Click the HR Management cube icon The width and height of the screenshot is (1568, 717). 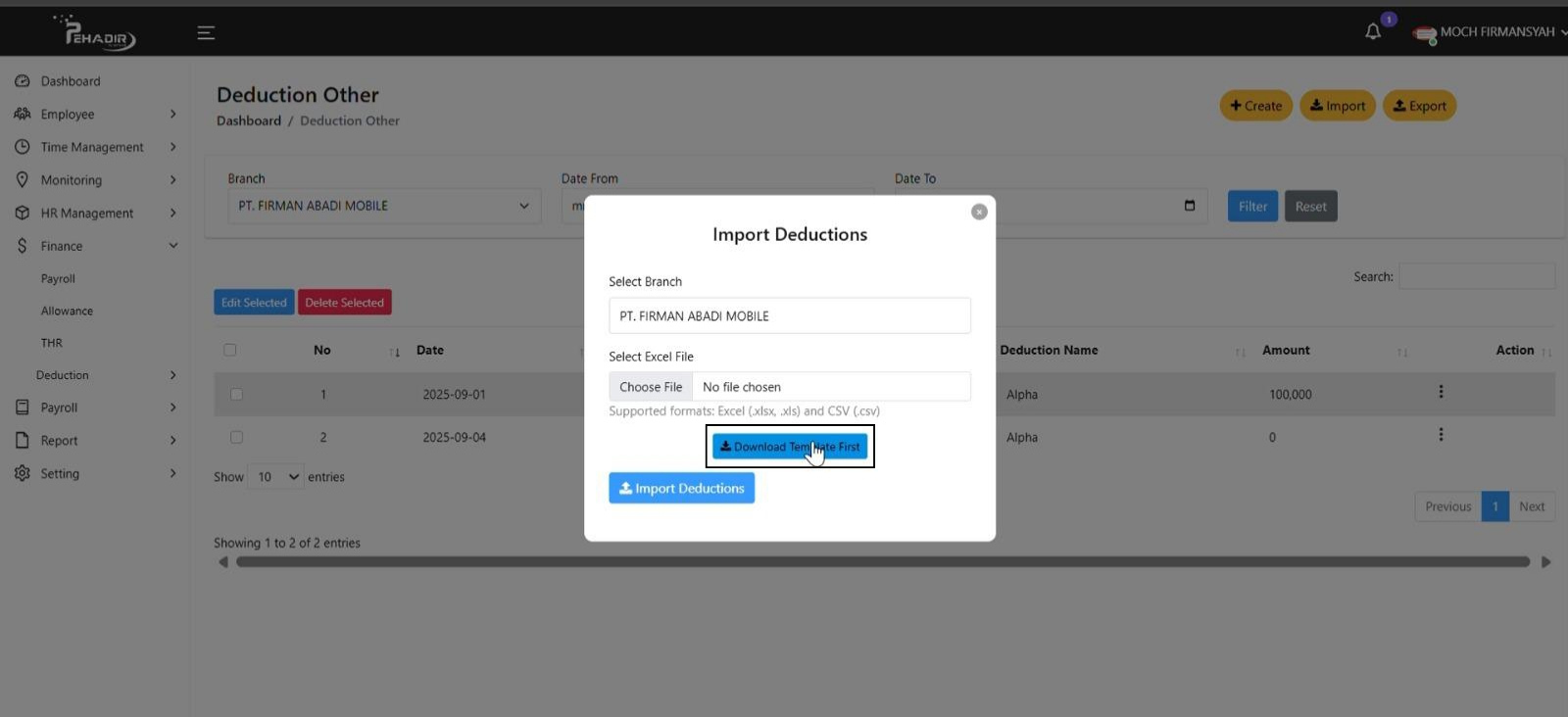coord(23,213)
